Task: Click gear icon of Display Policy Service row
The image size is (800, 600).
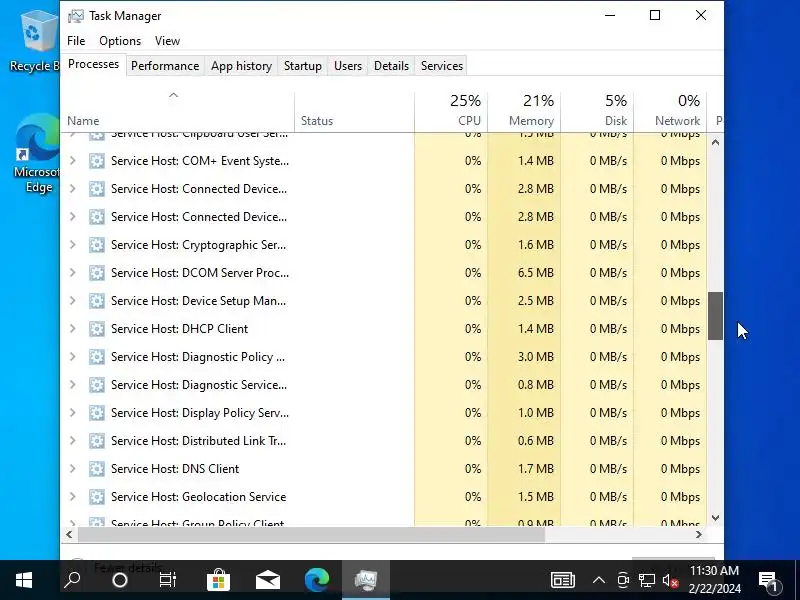Action: click(96, 413)
